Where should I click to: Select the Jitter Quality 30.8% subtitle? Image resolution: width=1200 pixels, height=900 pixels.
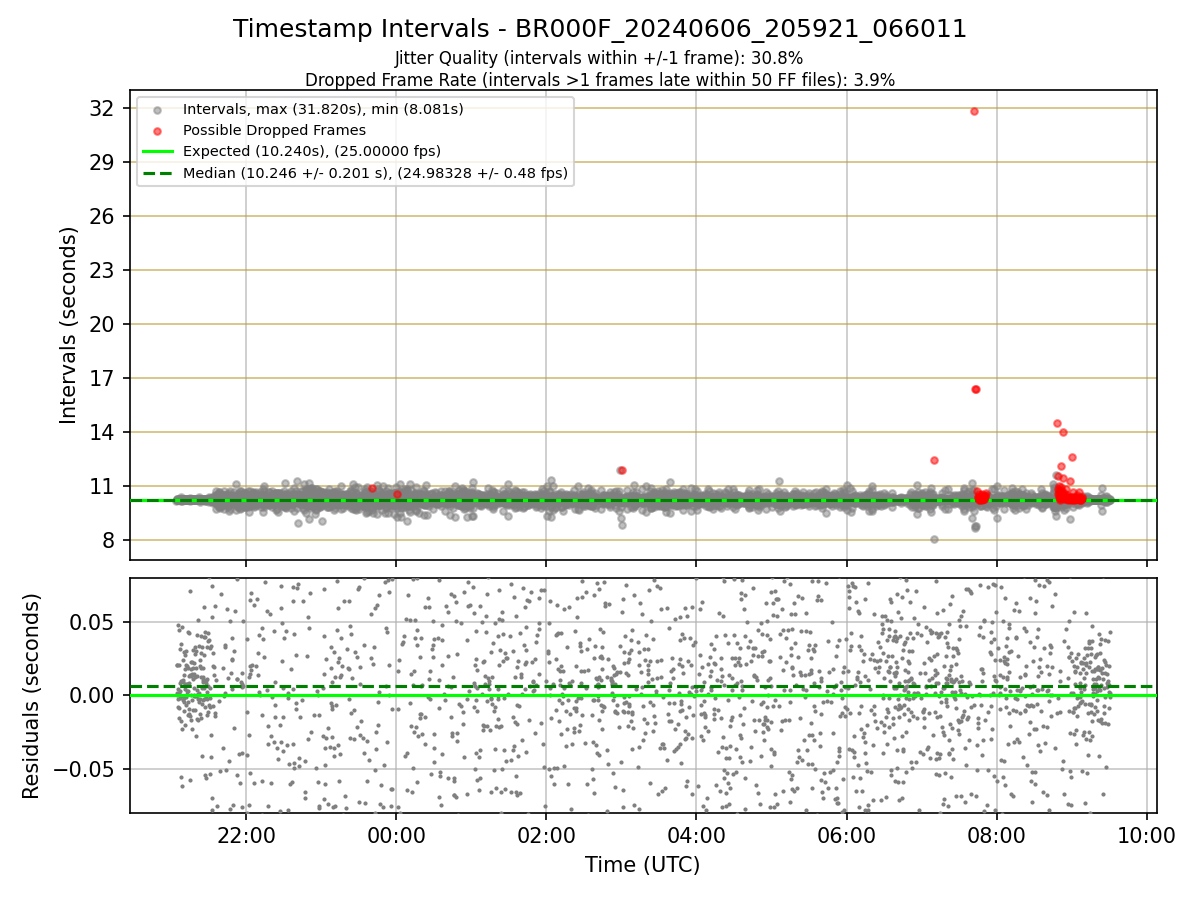599,58
